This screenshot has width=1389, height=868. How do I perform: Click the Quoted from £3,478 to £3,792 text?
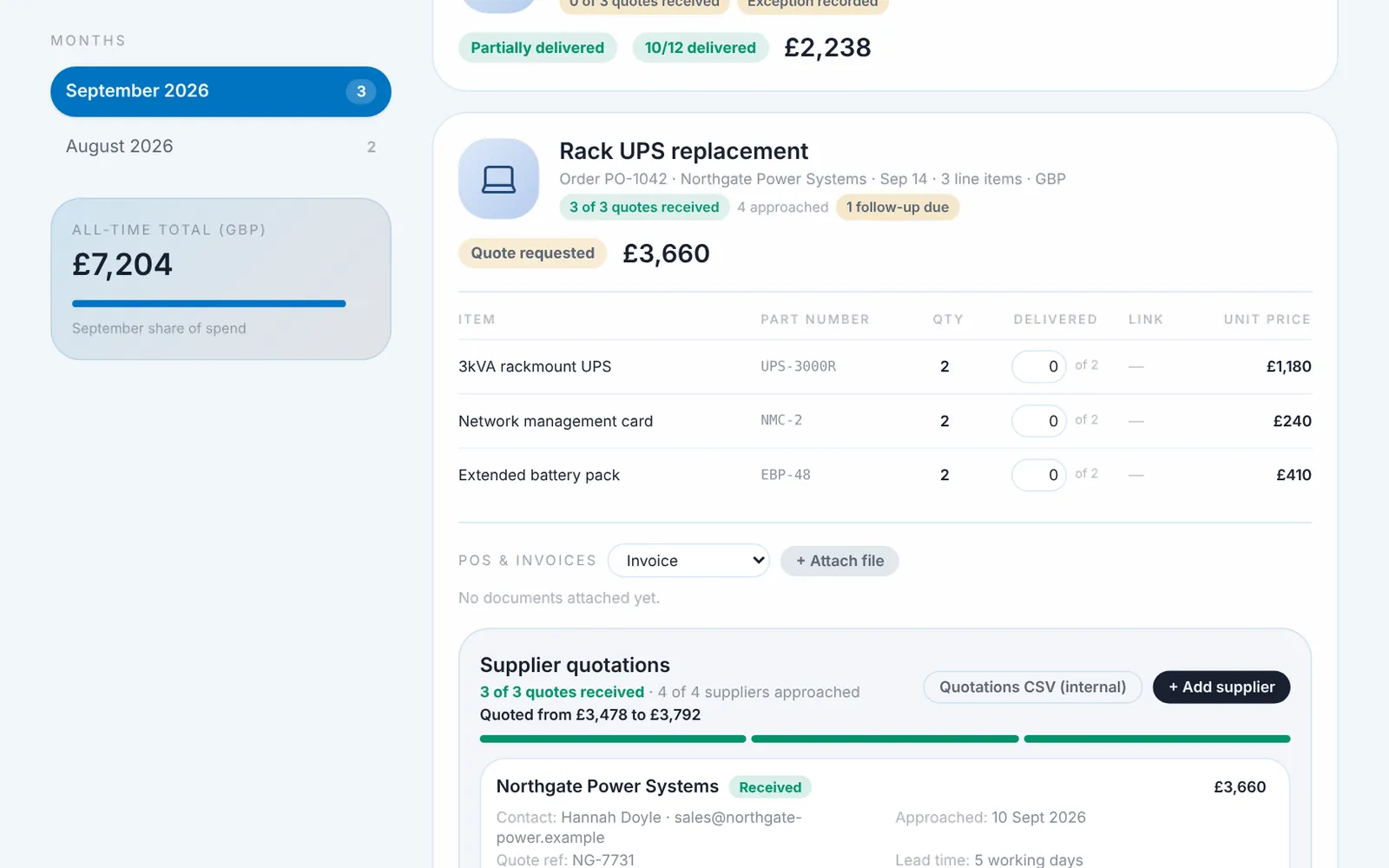tap(590, 714)
